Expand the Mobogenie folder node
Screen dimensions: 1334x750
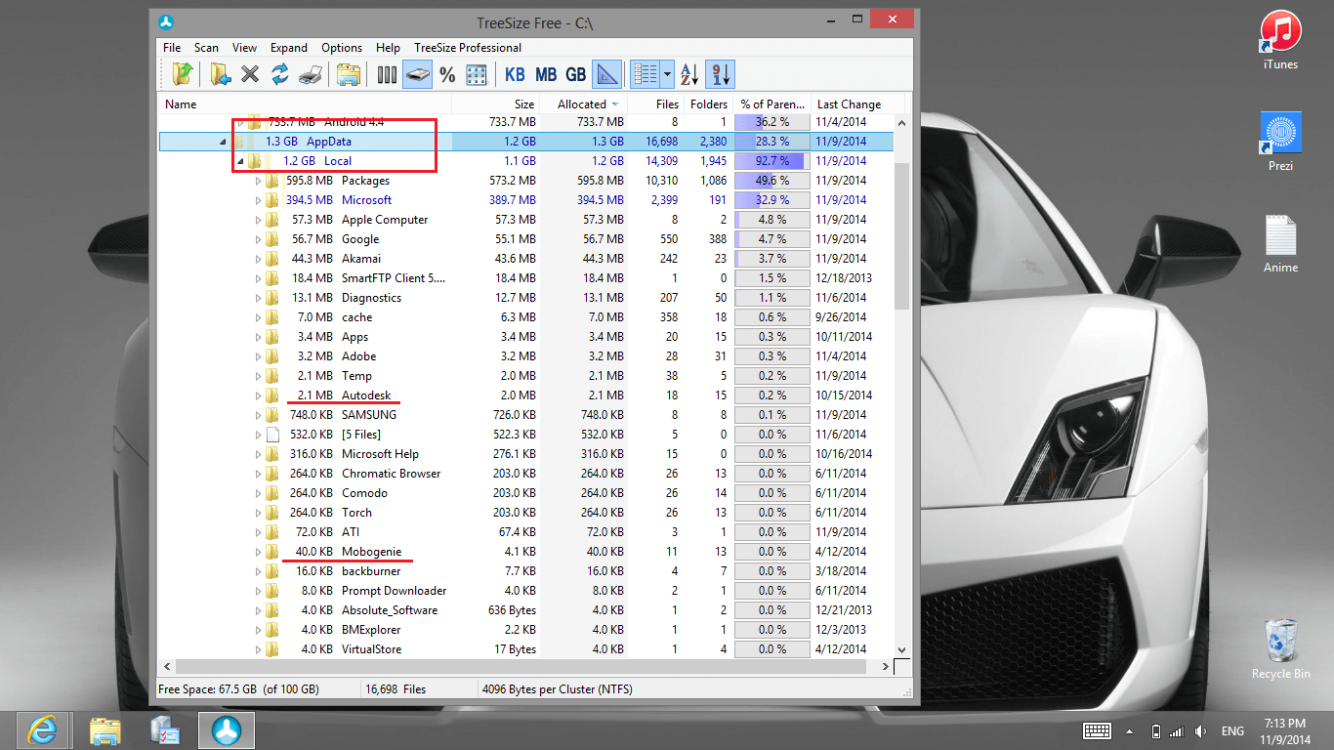pos(258,552)
